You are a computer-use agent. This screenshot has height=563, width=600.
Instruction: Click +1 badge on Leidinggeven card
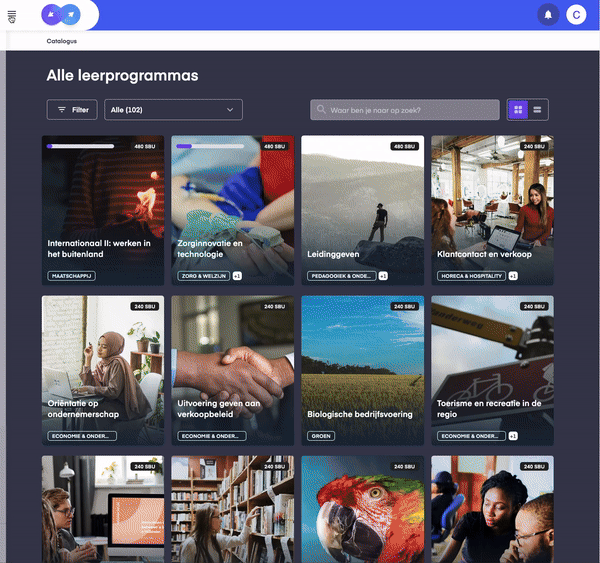[x=383, y=276]
